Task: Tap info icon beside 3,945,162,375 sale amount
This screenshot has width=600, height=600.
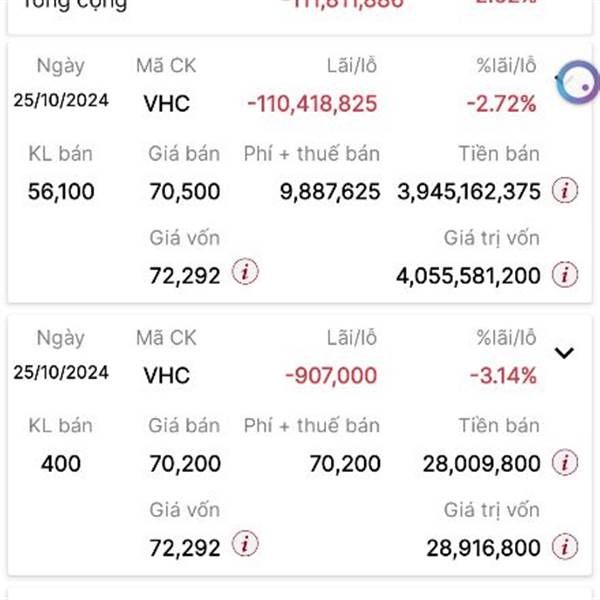Action: 566,190
